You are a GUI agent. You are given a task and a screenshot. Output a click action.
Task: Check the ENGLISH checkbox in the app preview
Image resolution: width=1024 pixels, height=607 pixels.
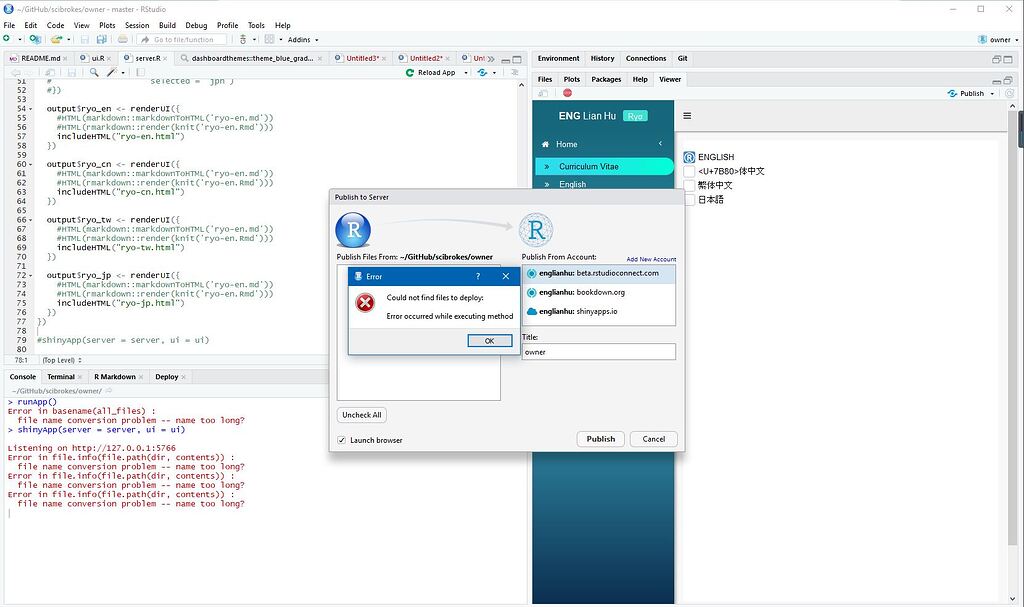688,156
